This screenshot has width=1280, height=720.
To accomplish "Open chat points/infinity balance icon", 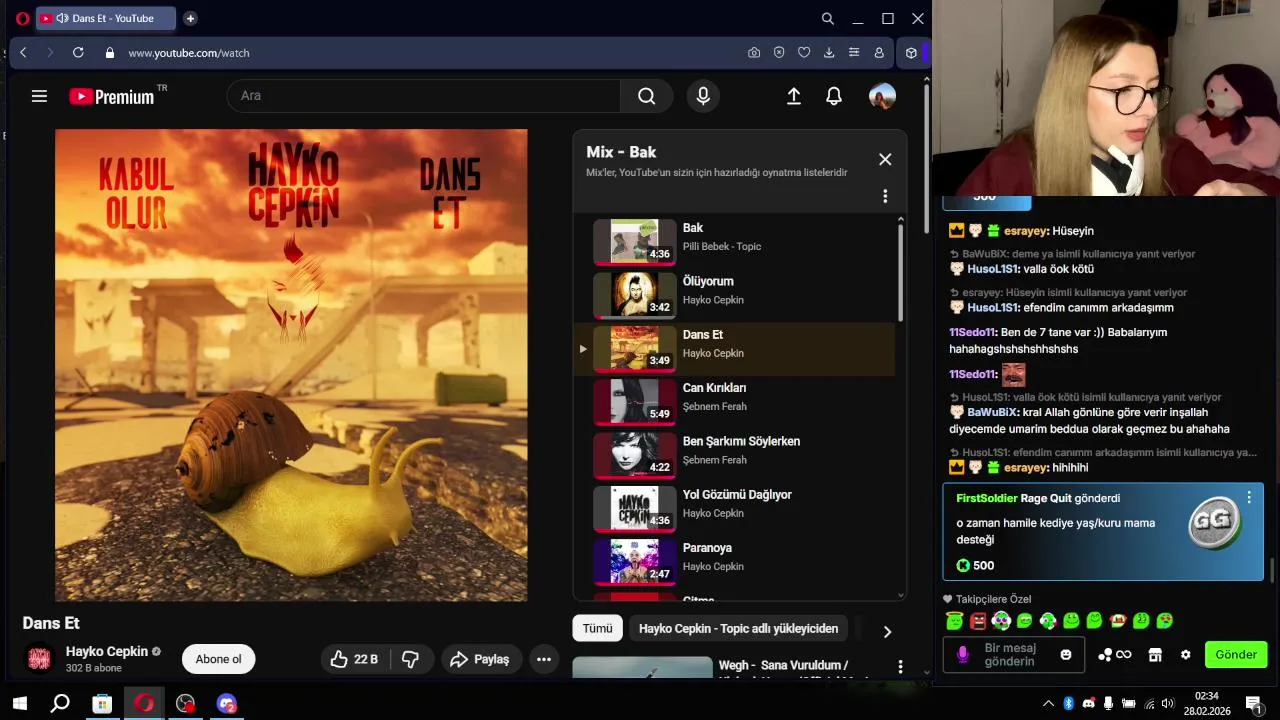I will [1114, 655].
